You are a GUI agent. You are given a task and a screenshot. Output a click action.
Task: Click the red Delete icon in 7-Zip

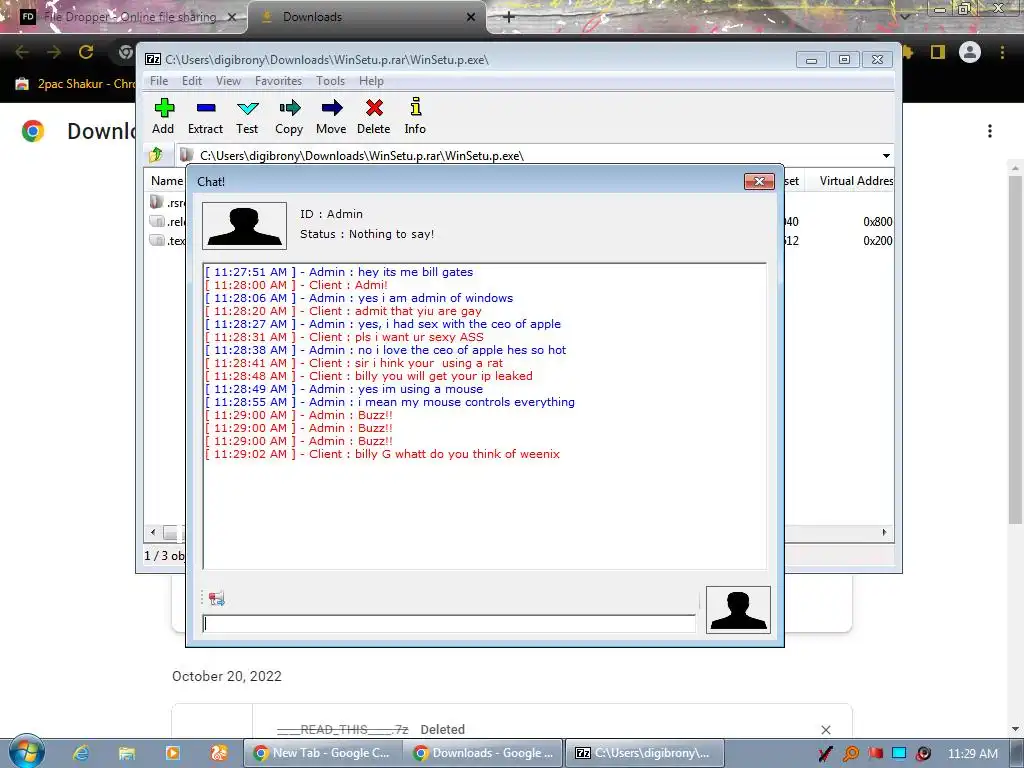[374, 116]
